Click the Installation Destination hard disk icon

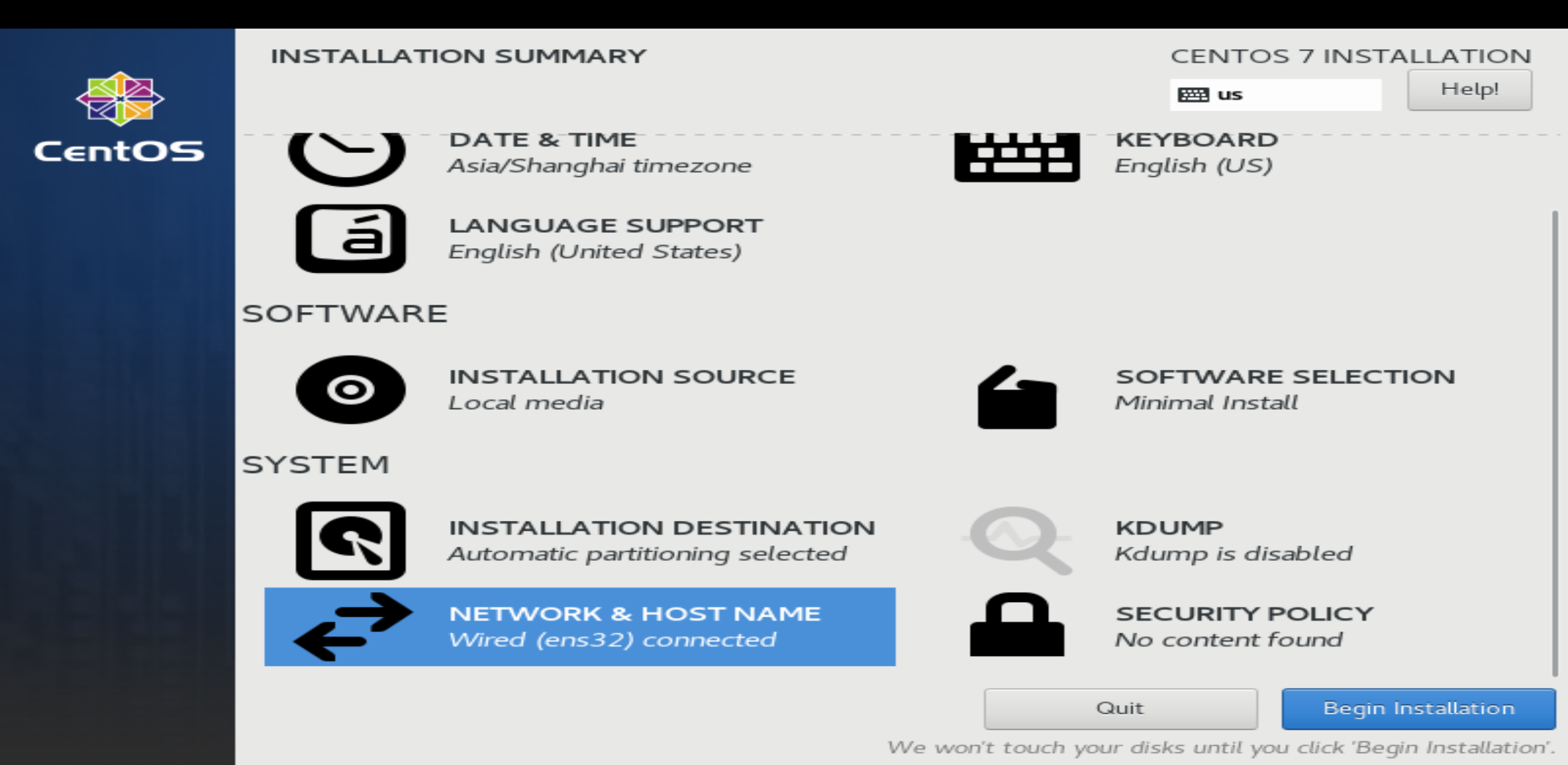(350, 541)
